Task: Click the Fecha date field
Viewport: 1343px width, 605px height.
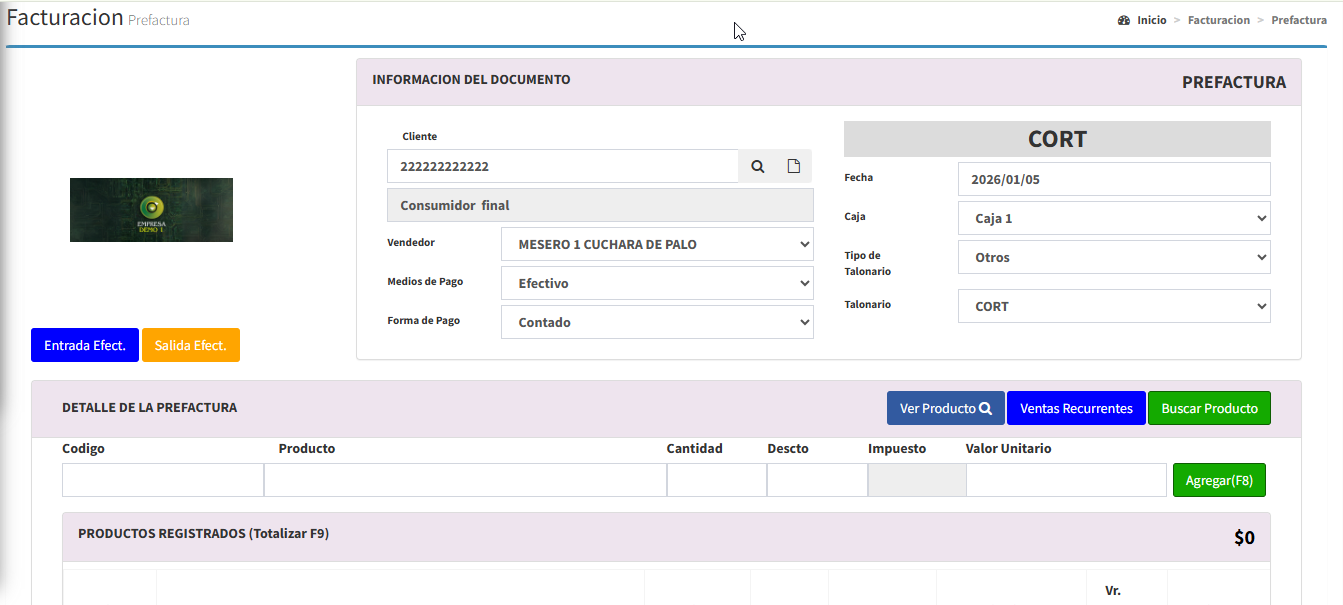Action: (1114, 180)
